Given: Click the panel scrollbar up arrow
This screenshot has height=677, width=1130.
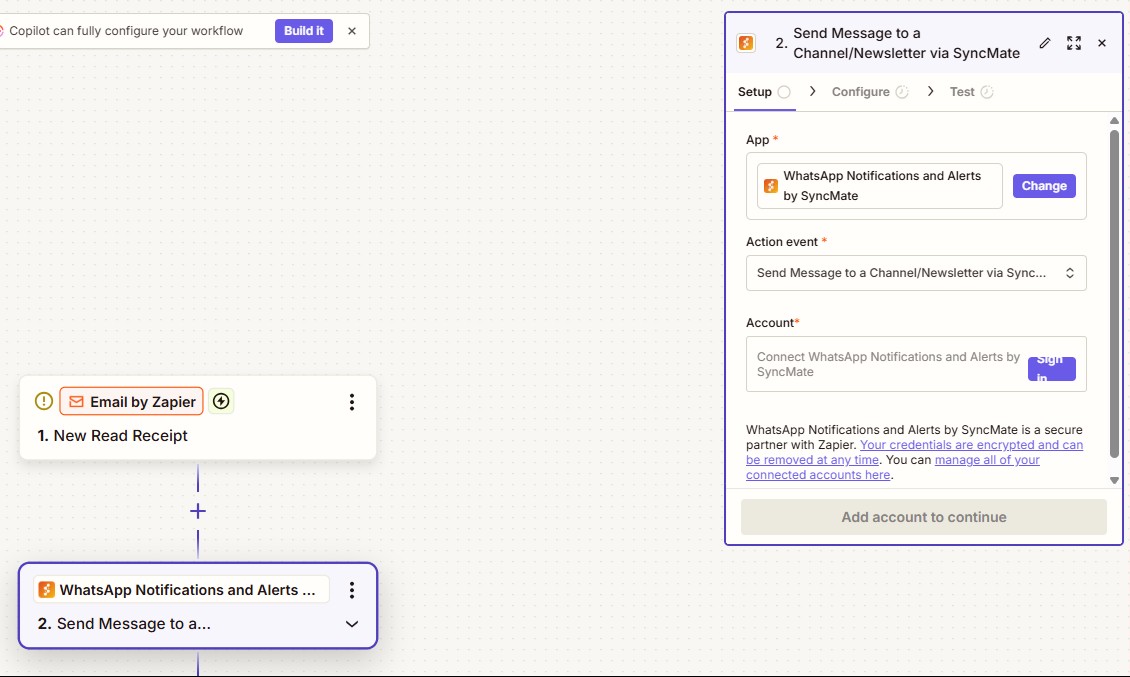Looking at the screenshot, I should [x=1114, y=120].
